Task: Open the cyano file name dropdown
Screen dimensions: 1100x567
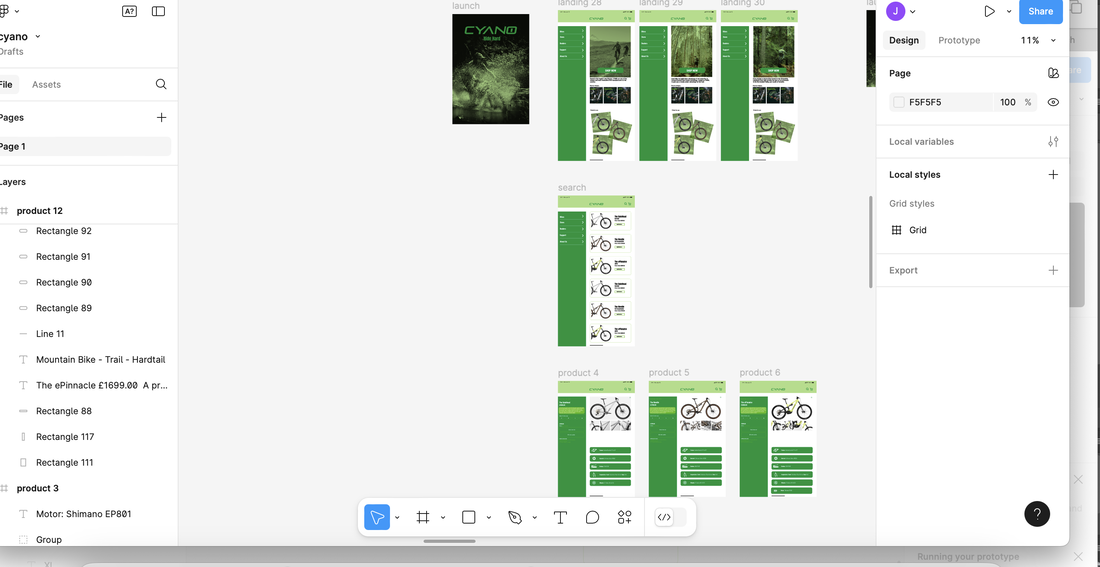Action: pos(38,36)
